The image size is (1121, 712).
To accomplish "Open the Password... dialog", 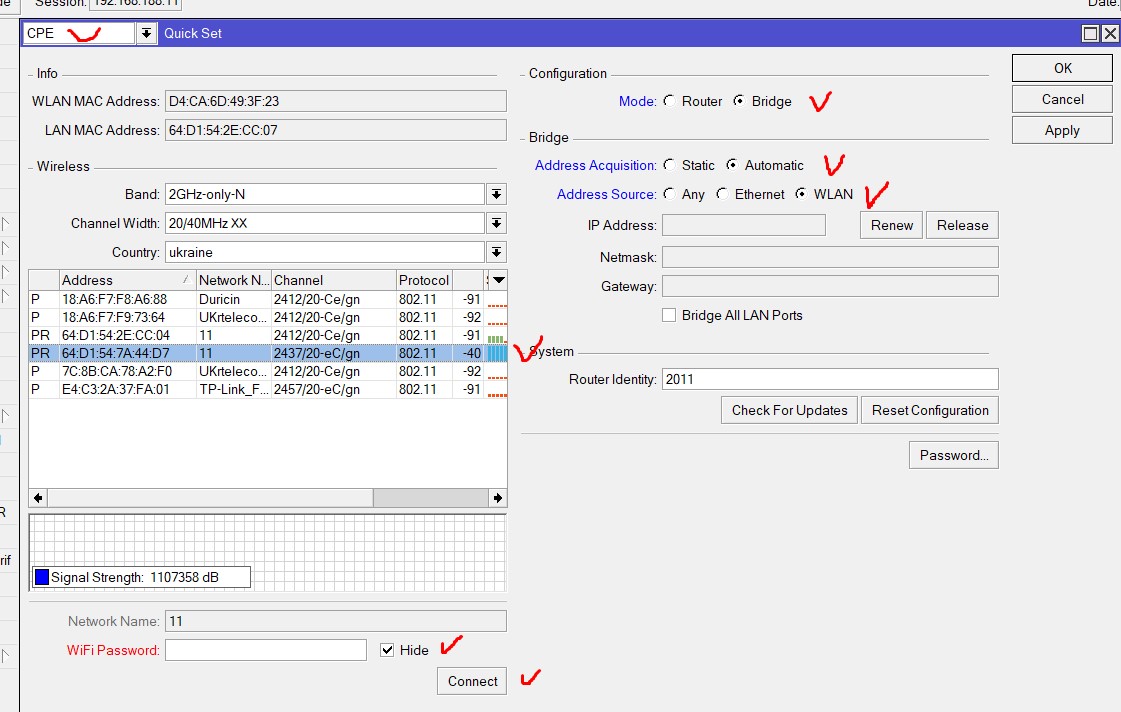I will pyautogui.click(x=954, y=455).
